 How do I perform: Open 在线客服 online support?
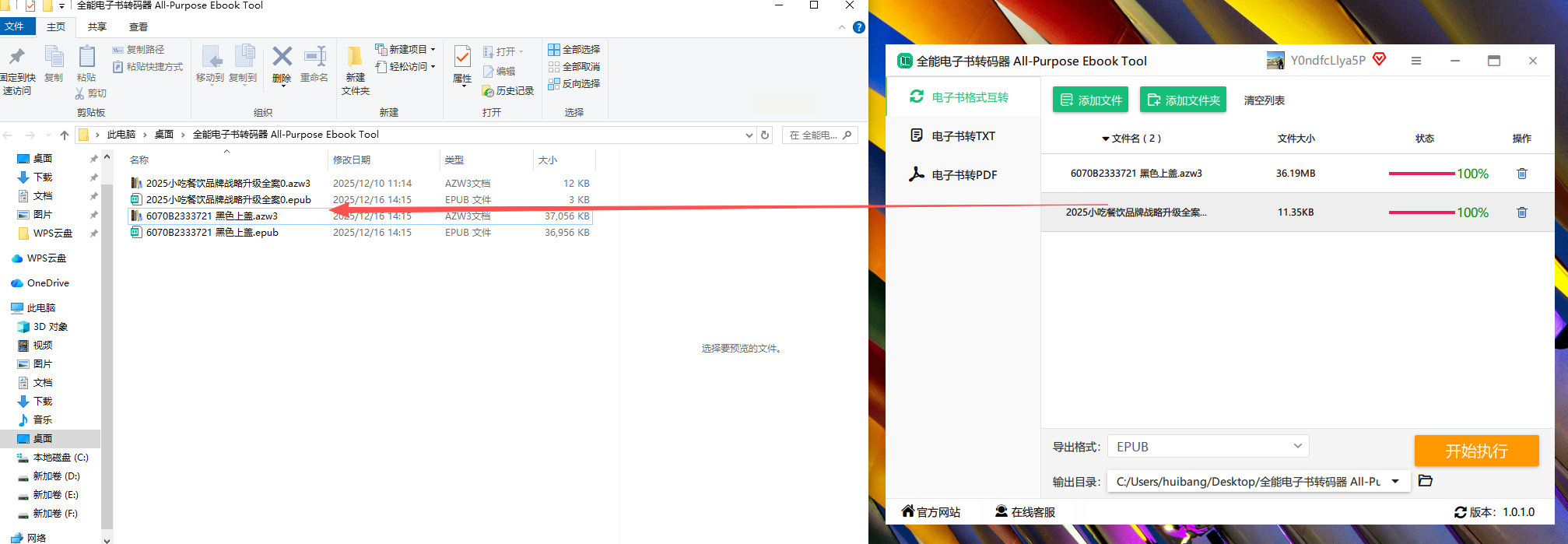tap(1025, 511)
